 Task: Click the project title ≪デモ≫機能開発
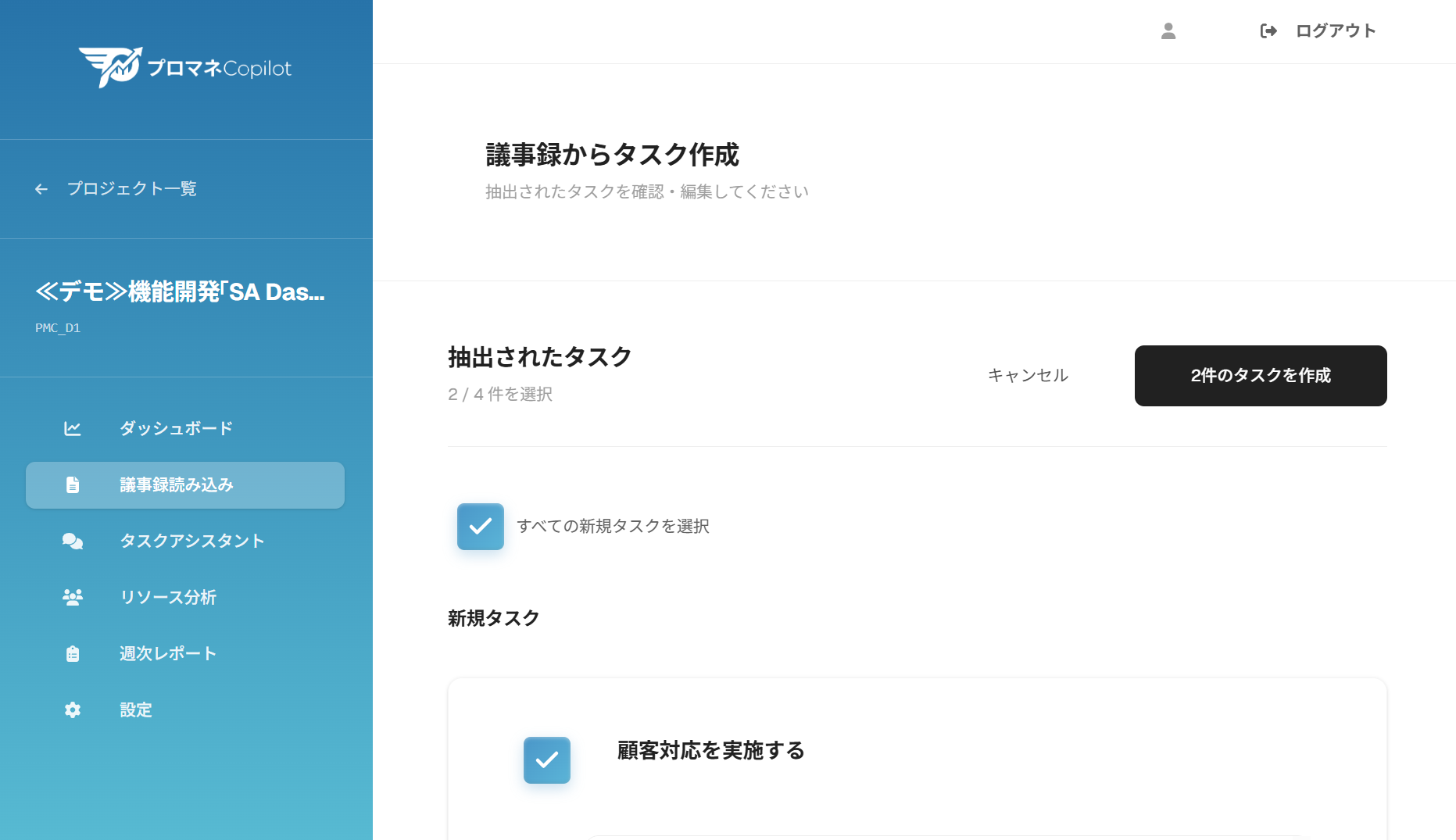(180, 291)
